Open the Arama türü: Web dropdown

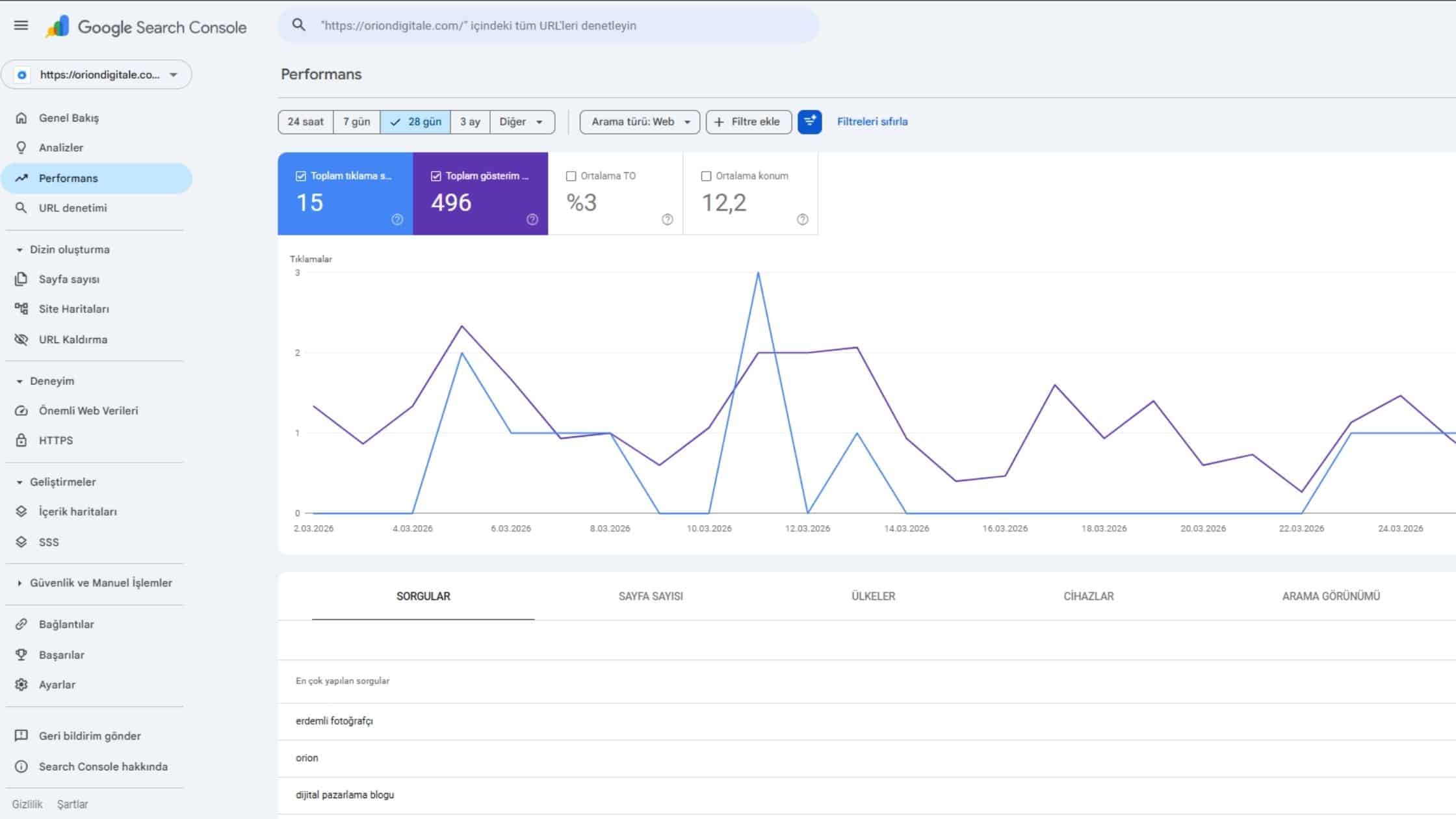pyautogui.click(x=639, y=122)
